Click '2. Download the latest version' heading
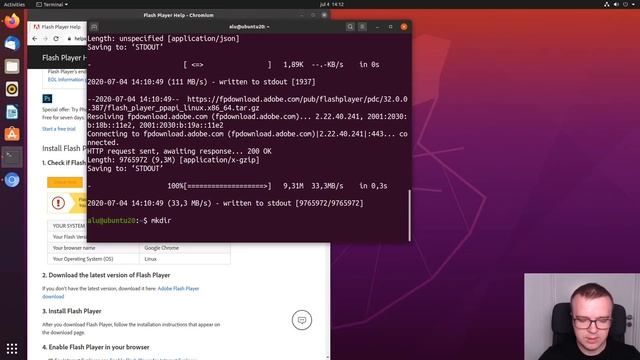640x360 pixels. pyautogui.click(x=106, y=275)
